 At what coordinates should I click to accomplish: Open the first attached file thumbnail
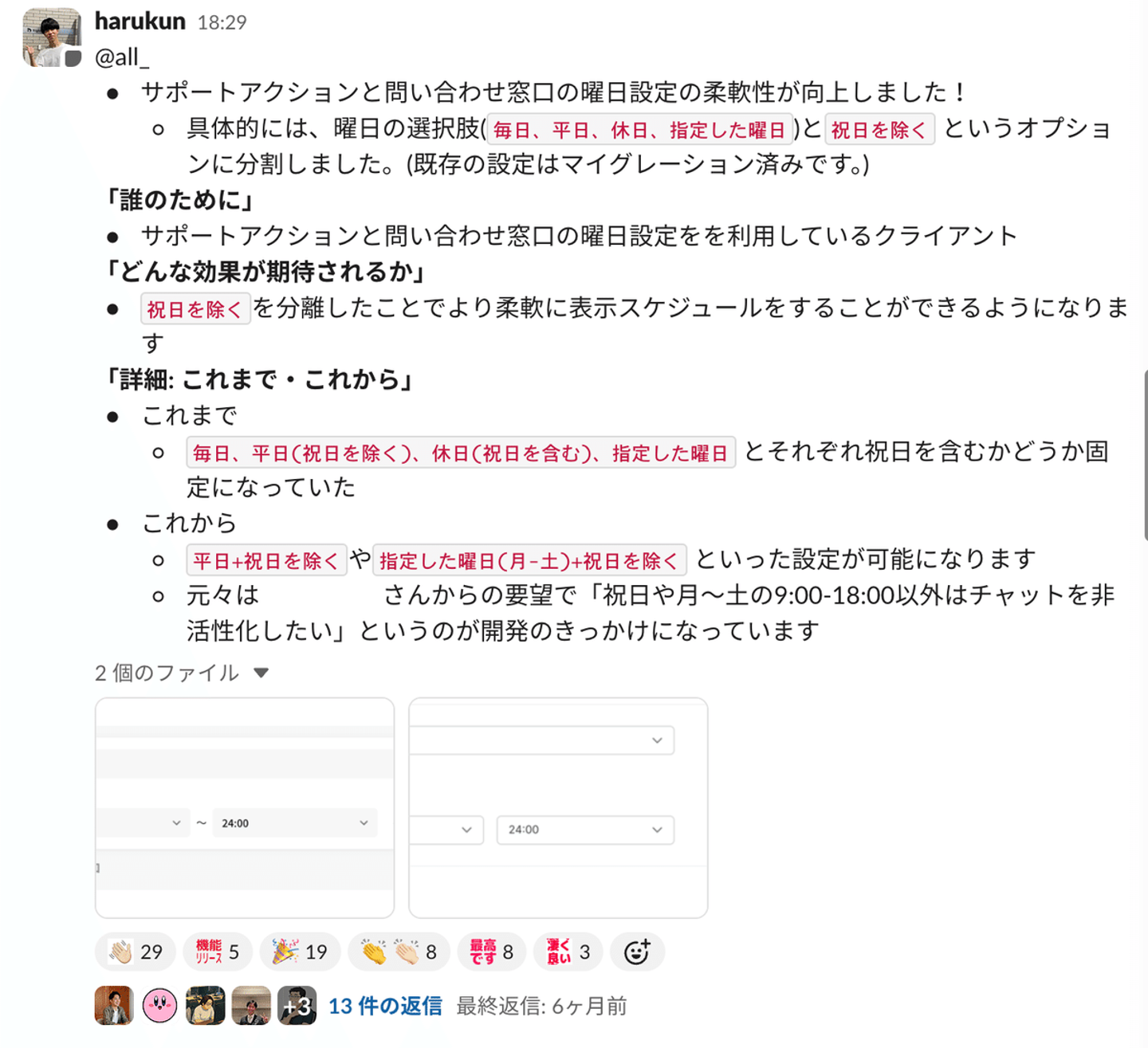[245, 808]
